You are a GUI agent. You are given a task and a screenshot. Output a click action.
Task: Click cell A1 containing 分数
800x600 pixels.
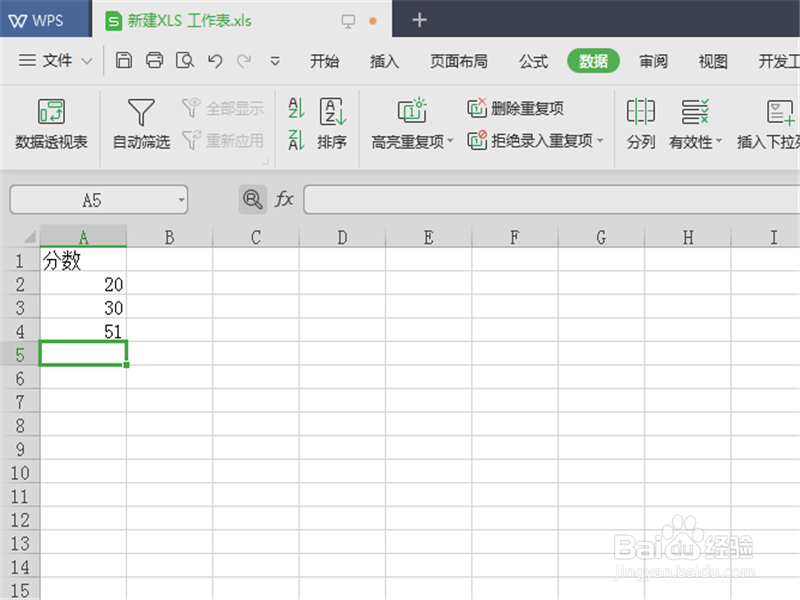(x=83, y=260)
